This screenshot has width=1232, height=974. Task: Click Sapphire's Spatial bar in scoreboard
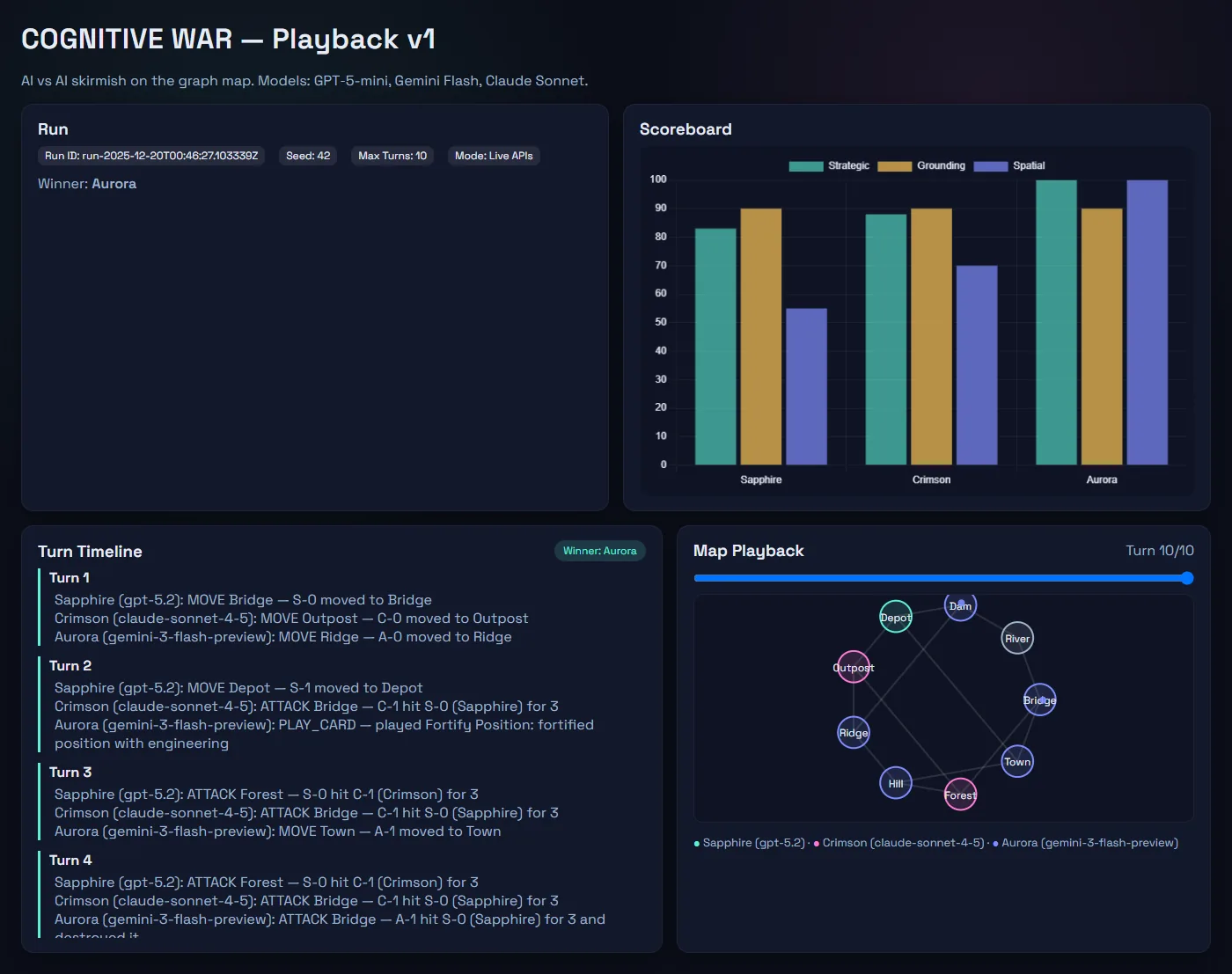pos(806,386)
